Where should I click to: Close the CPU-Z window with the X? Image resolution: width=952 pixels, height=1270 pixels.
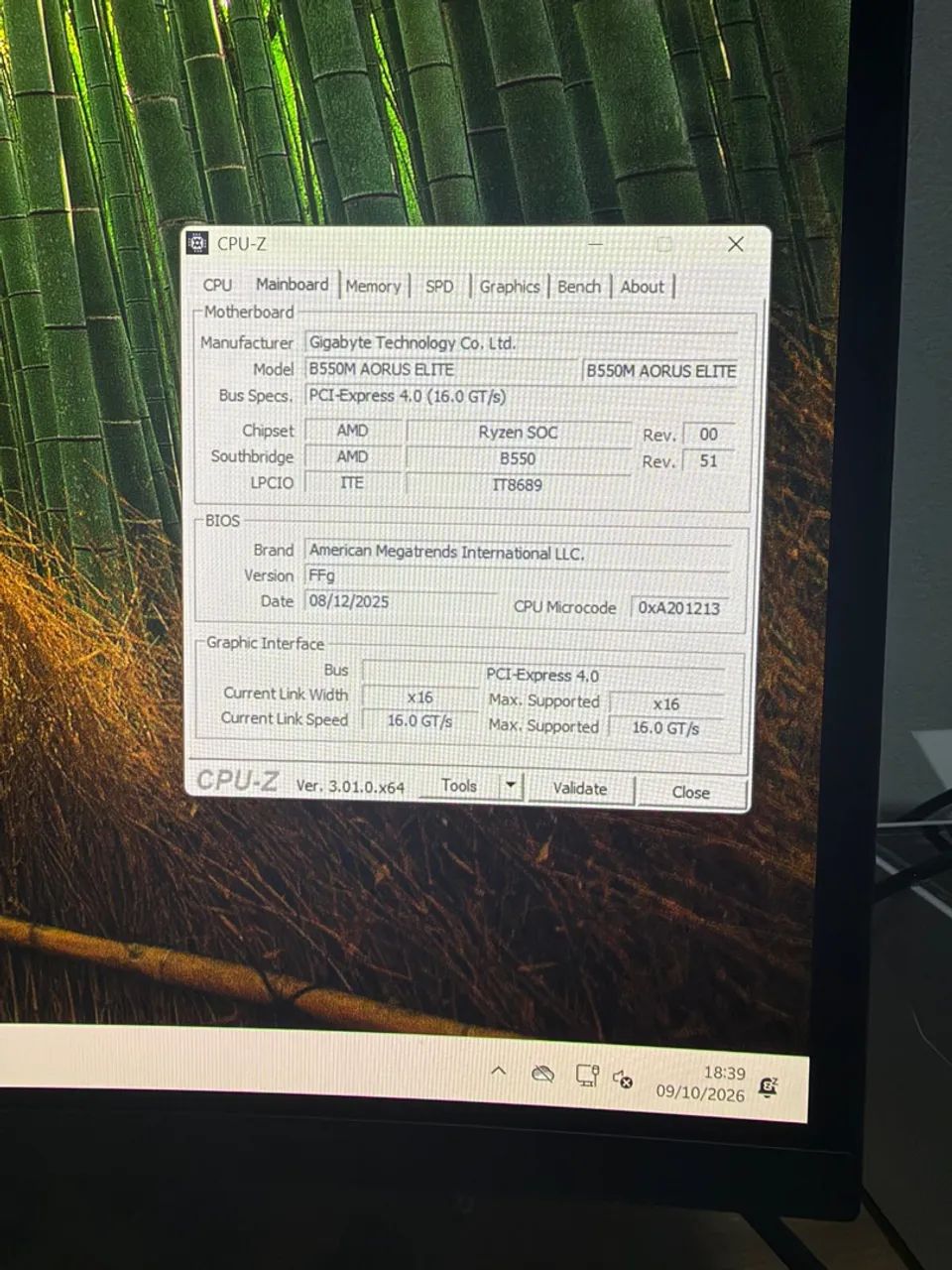pyautogui.click(x=736, y=244)
